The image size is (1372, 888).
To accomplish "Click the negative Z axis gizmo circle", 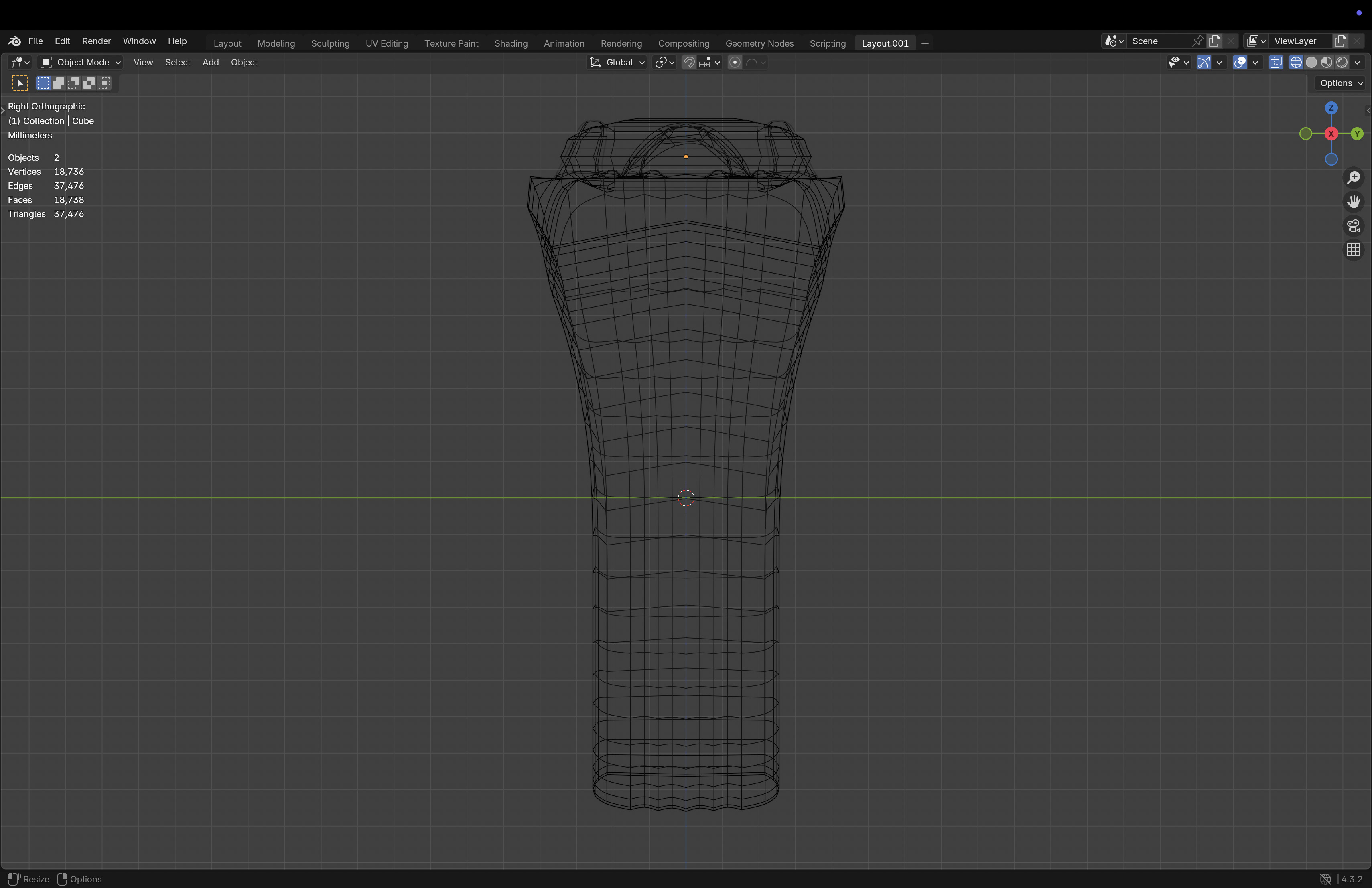I will (1331, 160).
